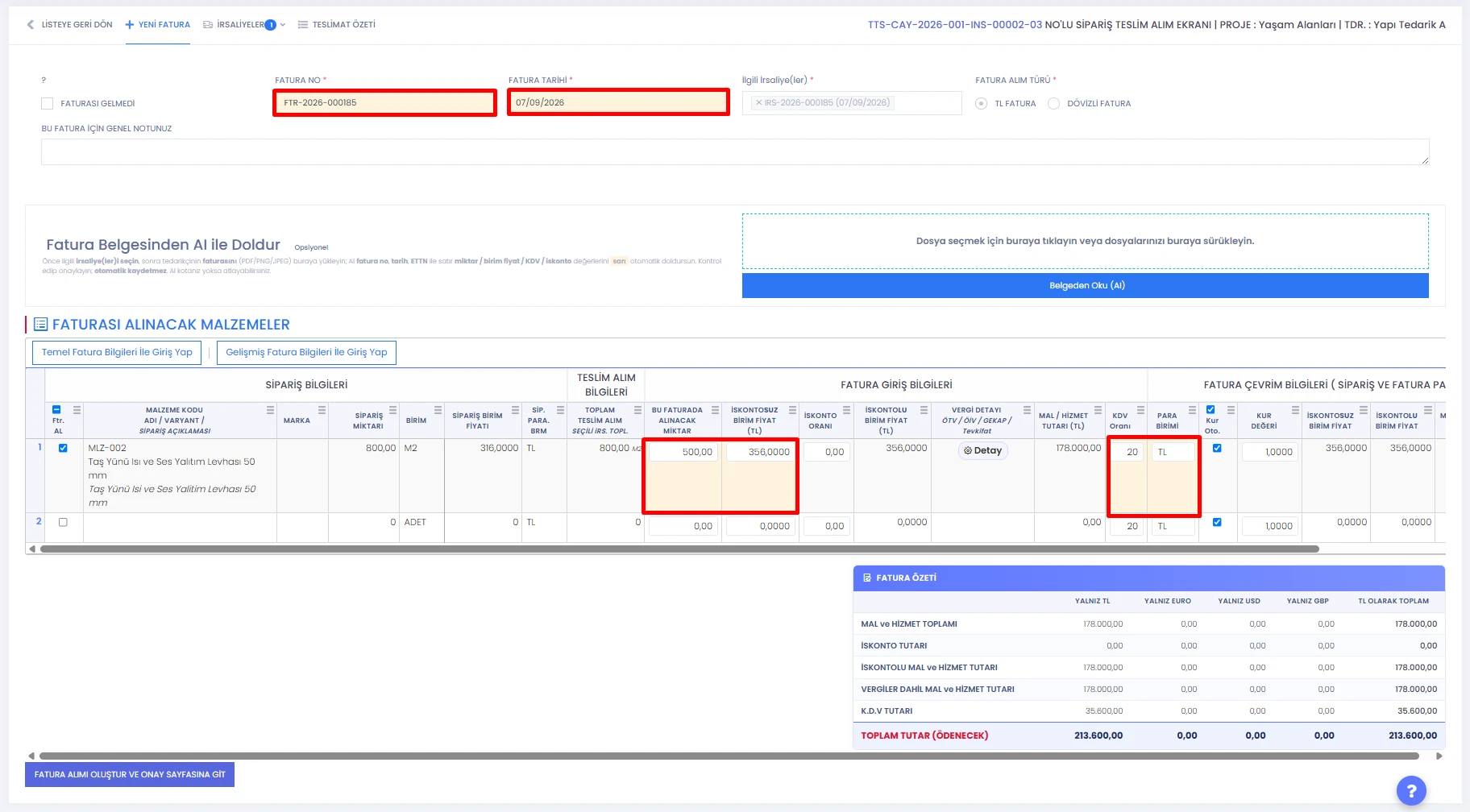
Task: Open column menu icon for İSKONTO ORANI header
Action: 846,410
